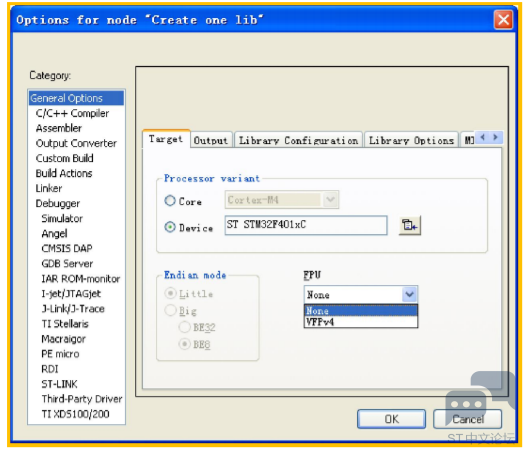The width and height of the screenshot is (524, 454).
Task: Select the Device radio button
Action: pos(170,227)
